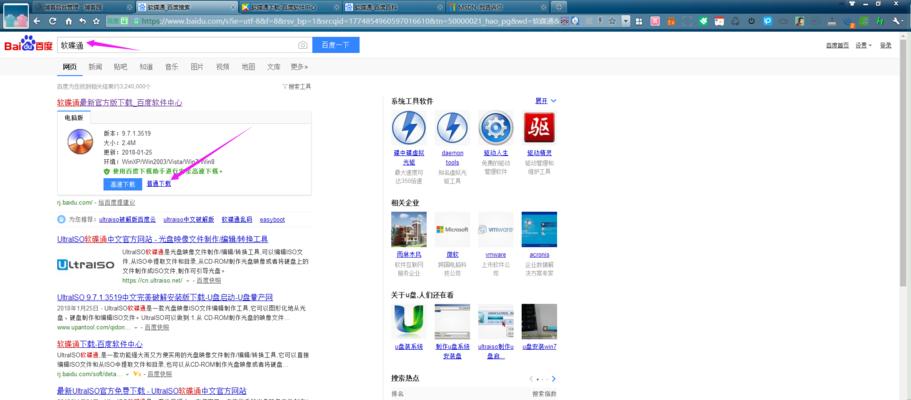Switch to the MSDN browser tab

[497, 7]
